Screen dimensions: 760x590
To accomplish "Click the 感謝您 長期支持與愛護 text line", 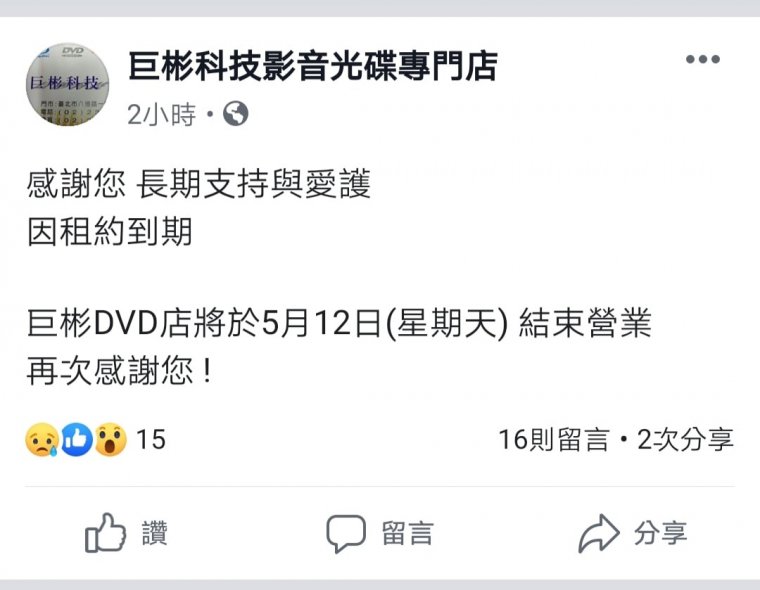I will coord(199,184).
